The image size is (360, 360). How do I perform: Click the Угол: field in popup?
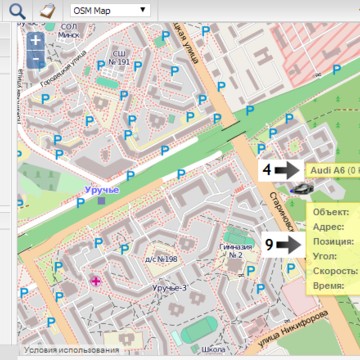click(x=325, y=256)
